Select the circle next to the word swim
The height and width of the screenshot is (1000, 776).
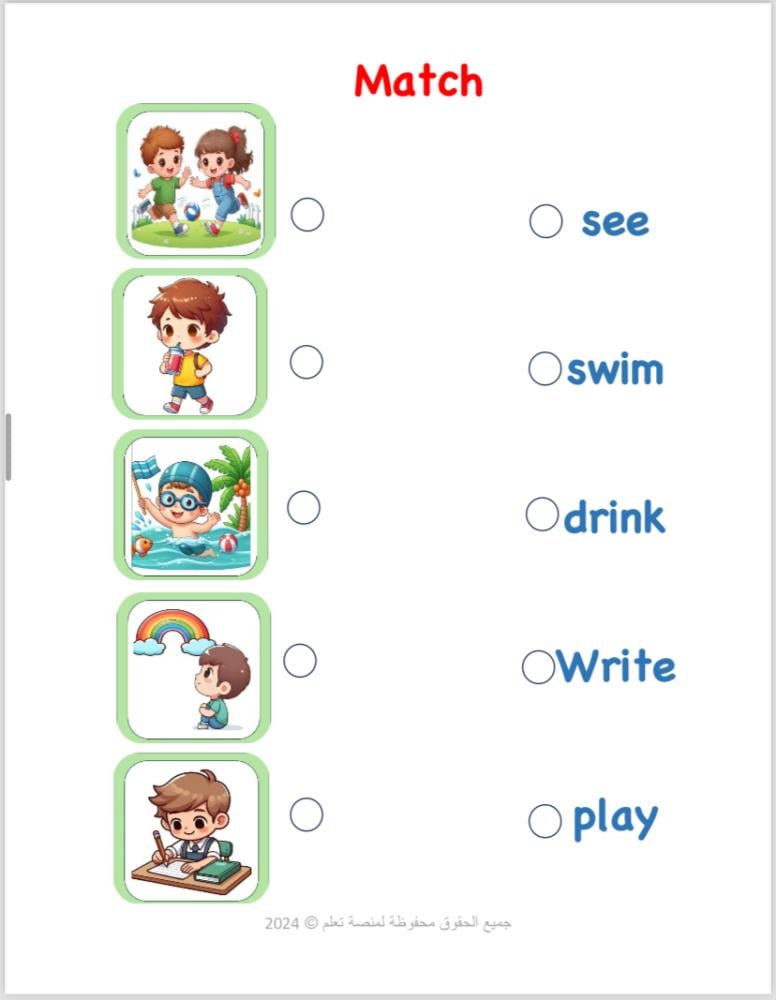click(x=545, y=368)
